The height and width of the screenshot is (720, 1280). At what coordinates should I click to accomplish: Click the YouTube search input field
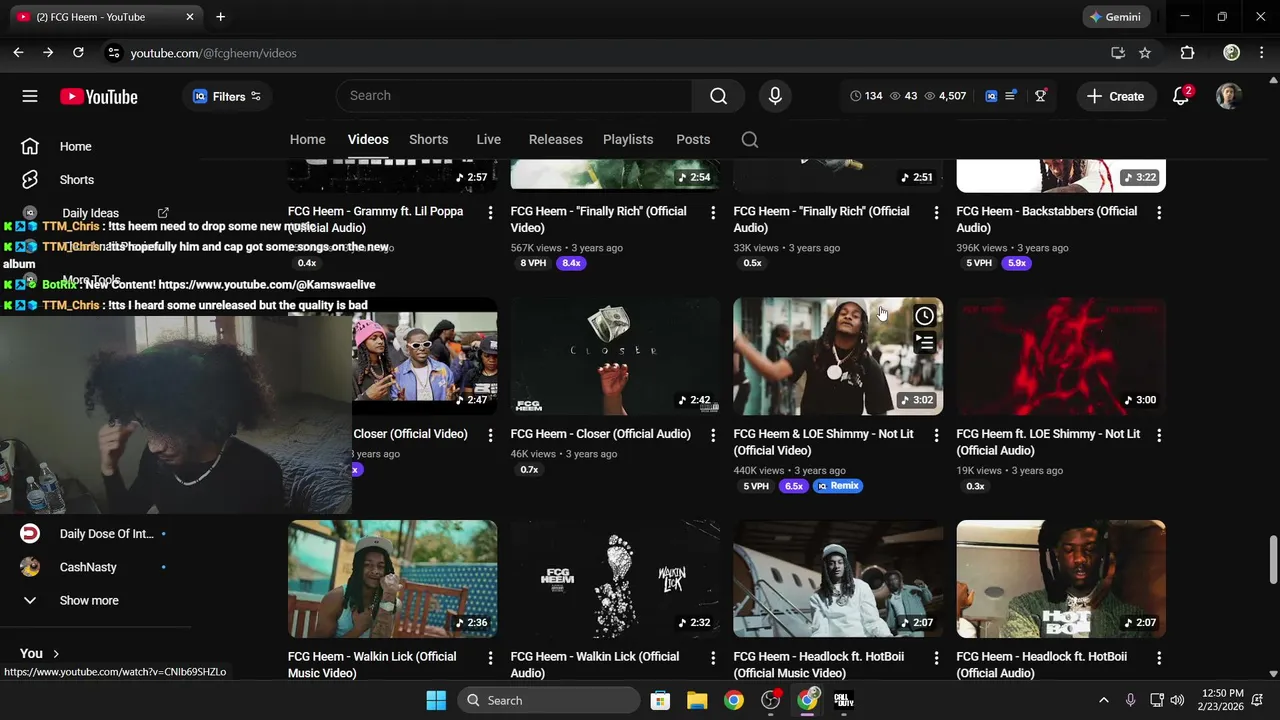point(514,96)
